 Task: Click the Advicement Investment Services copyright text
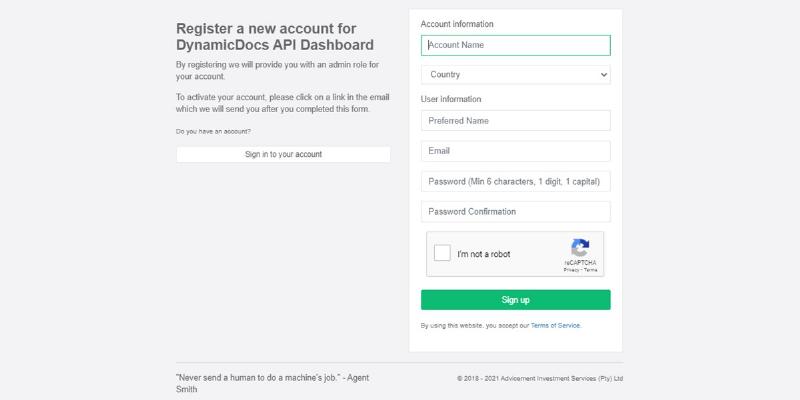point(540,379)
